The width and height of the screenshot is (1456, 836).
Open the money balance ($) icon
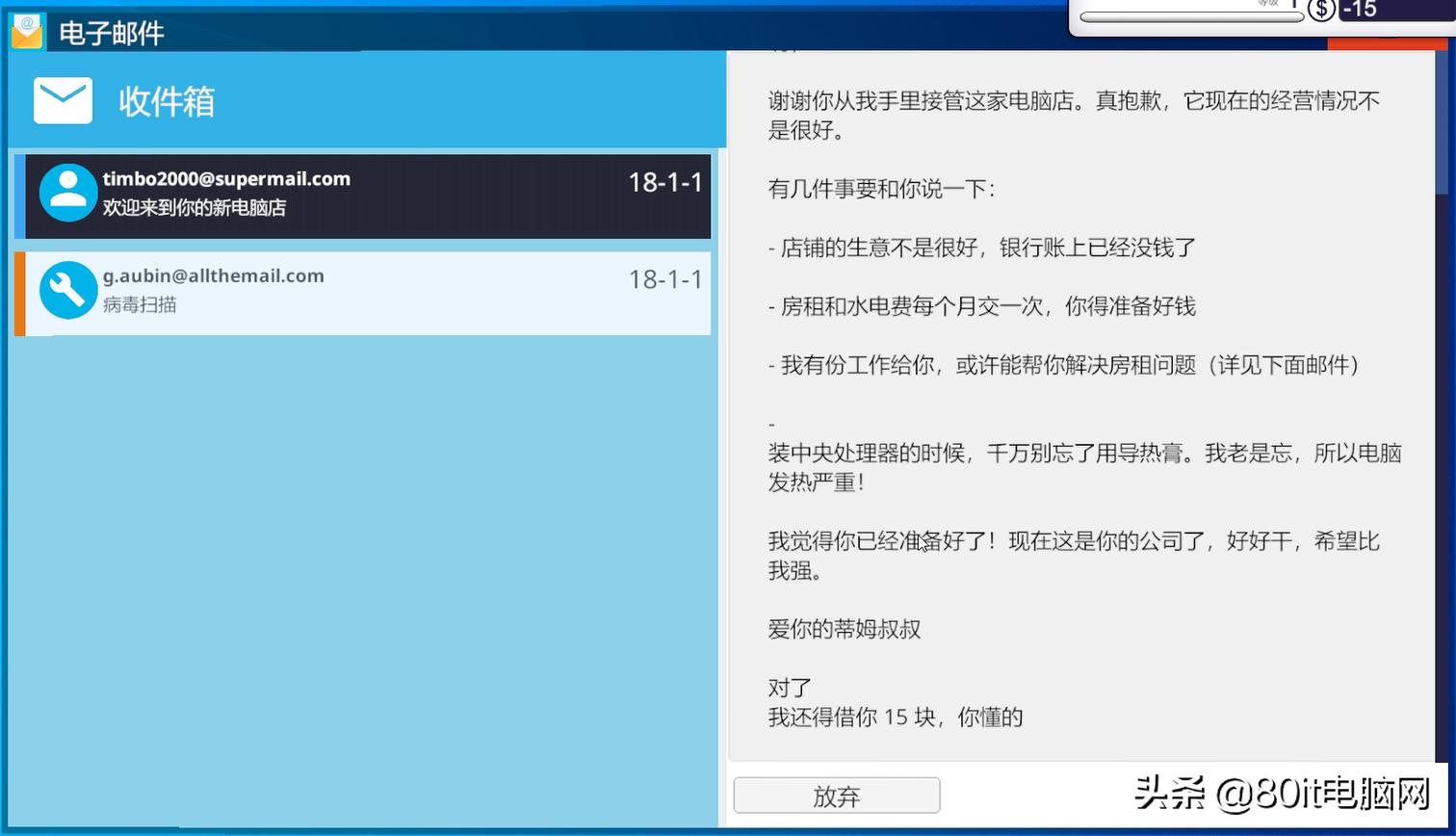(x=1321, y=11)
